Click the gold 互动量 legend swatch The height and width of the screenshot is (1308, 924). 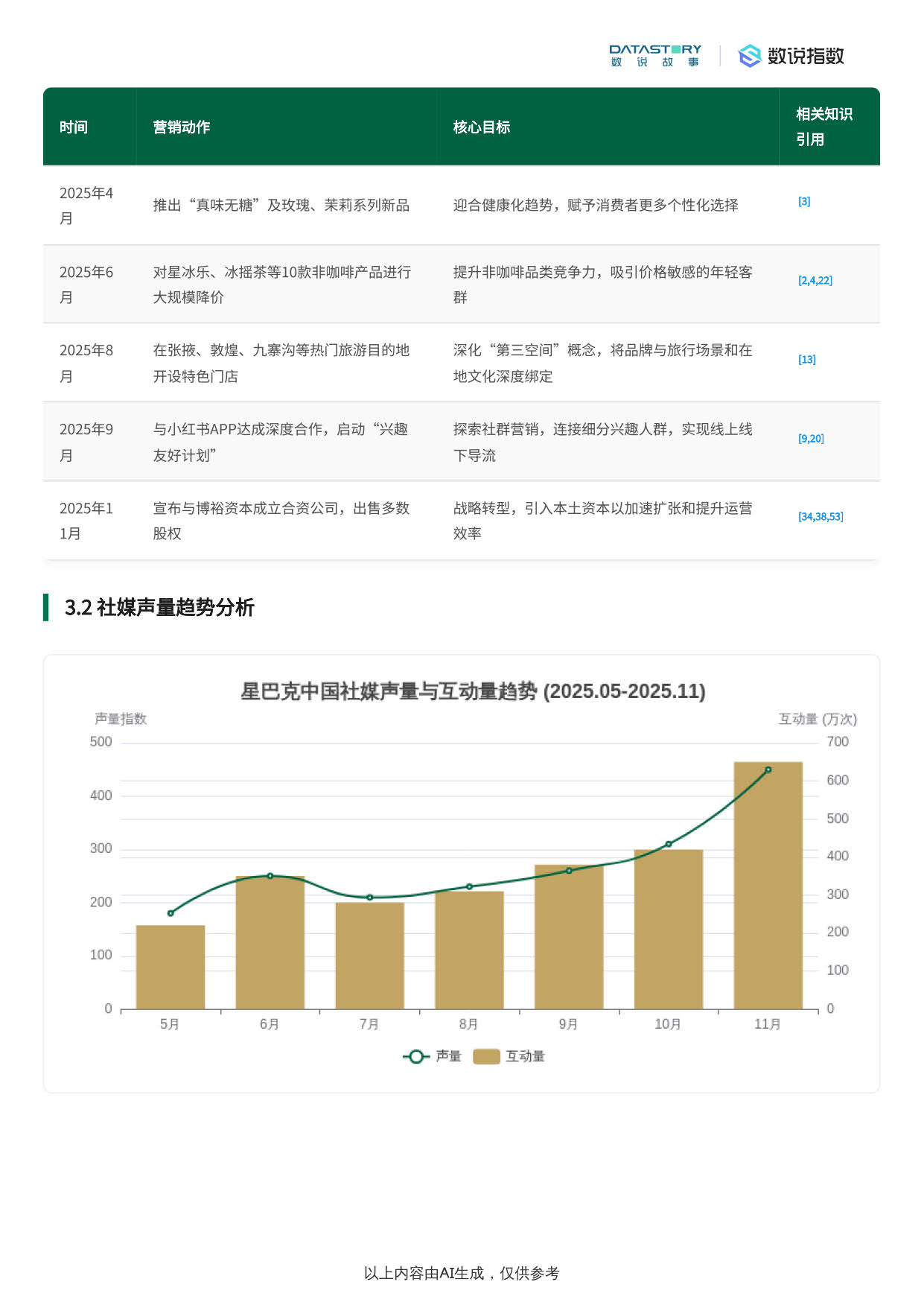click(486, 1056)
